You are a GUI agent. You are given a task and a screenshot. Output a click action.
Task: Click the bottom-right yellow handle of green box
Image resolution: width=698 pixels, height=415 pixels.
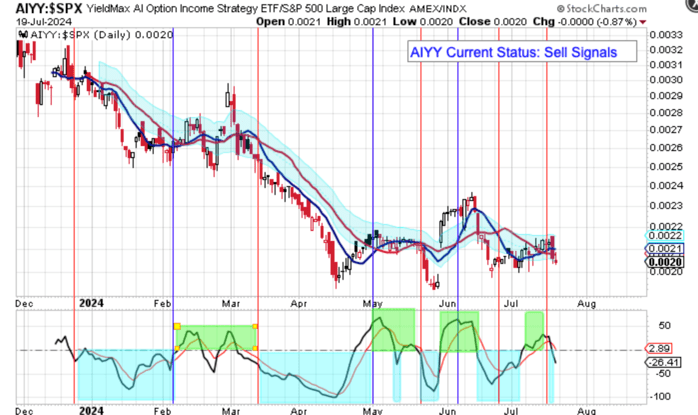[x=256, y=349]
